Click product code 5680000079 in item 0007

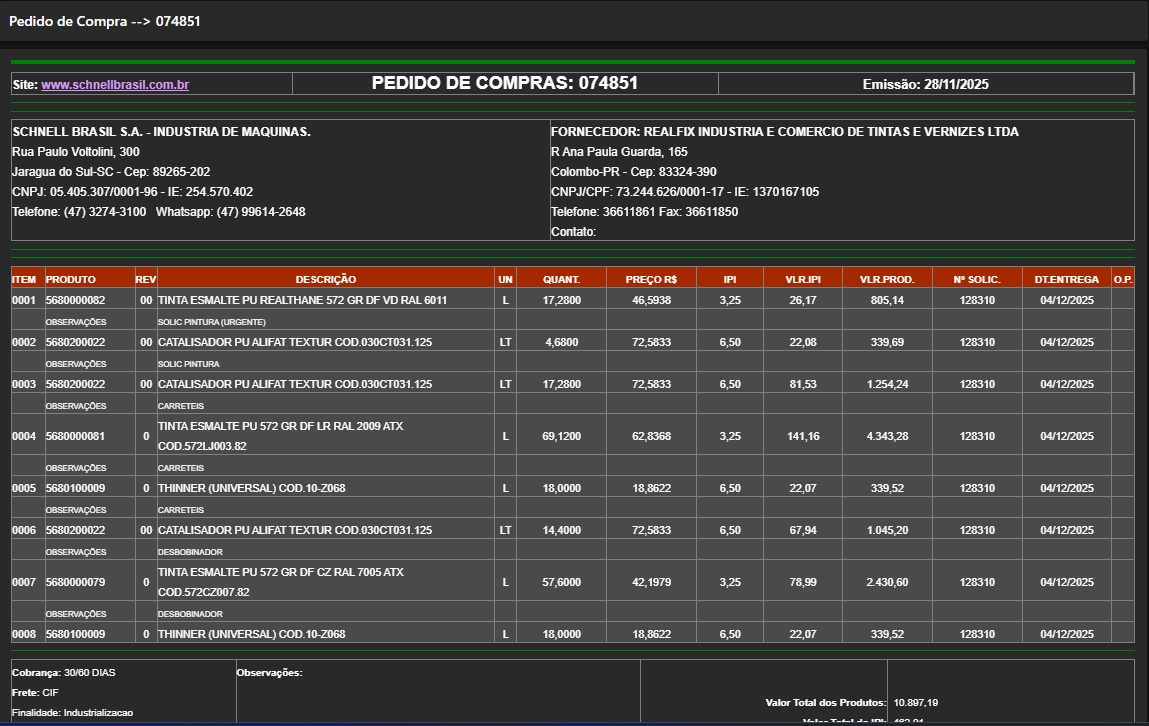(x=76, y=582)
